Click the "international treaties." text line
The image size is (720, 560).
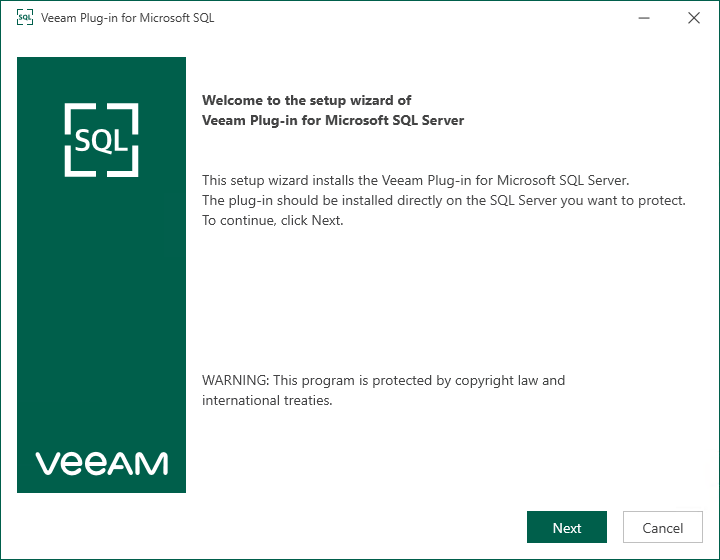click(267, 401)
